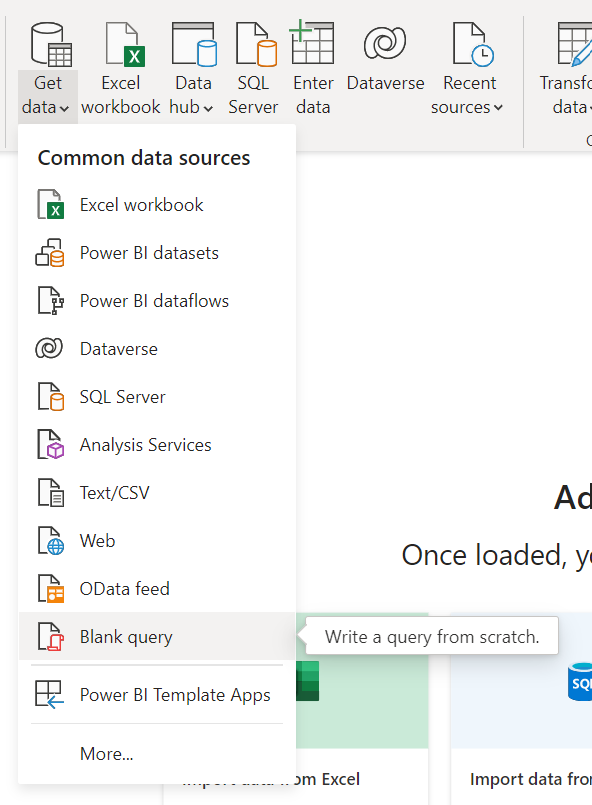Click the Get data database icon
Viewport: 592px width, 805px height.
51,45
